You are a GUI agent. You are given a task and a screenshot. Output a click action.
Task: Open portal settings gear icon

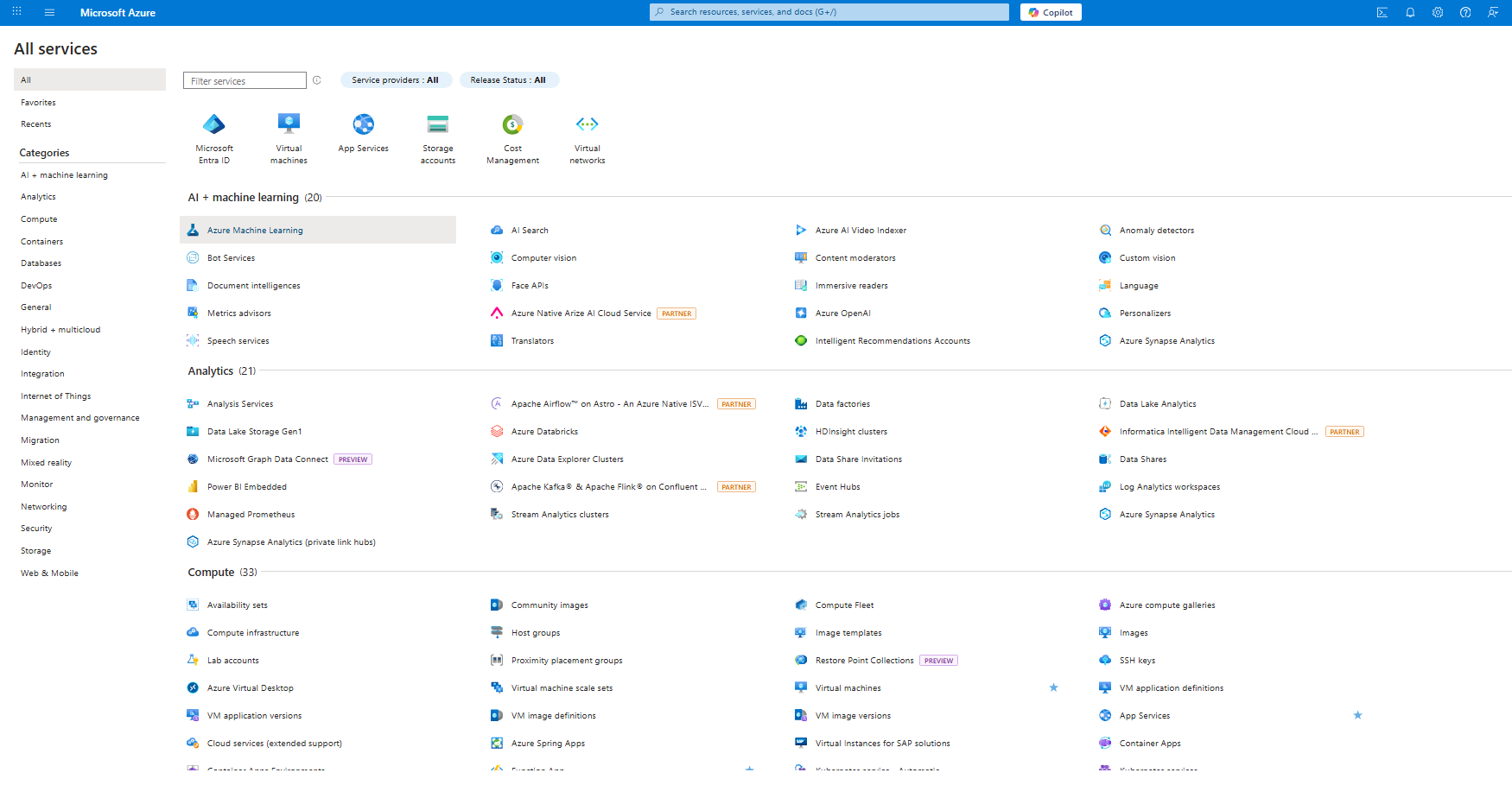(x=1438, y=12)
